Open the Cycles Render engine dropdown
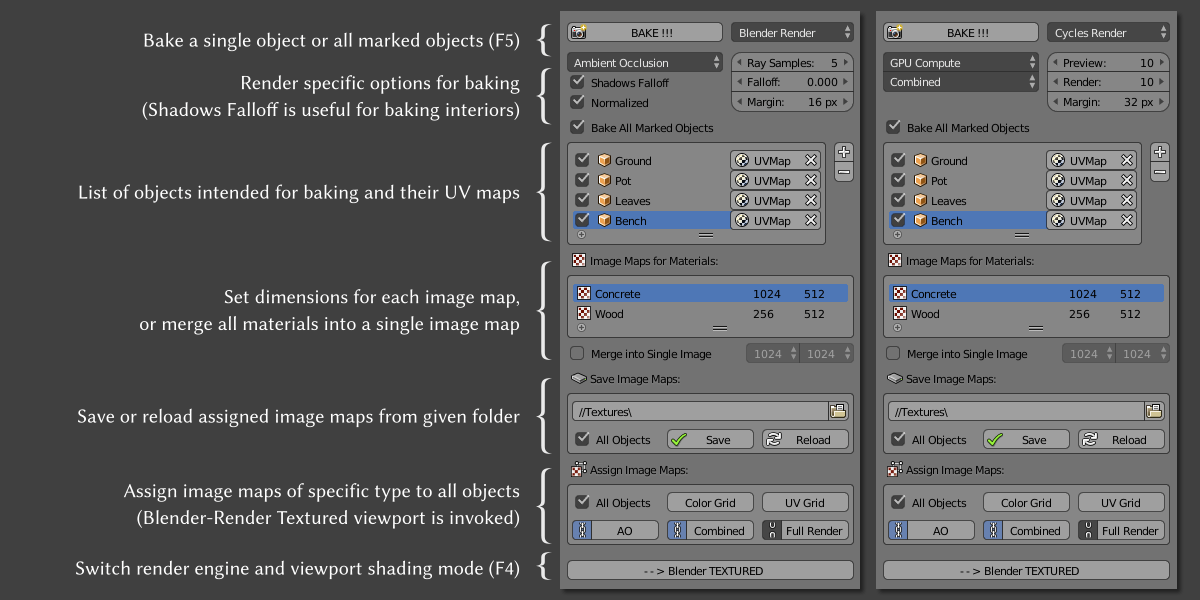Screen dimensions: 1200x600 (x=1108, y=31)
